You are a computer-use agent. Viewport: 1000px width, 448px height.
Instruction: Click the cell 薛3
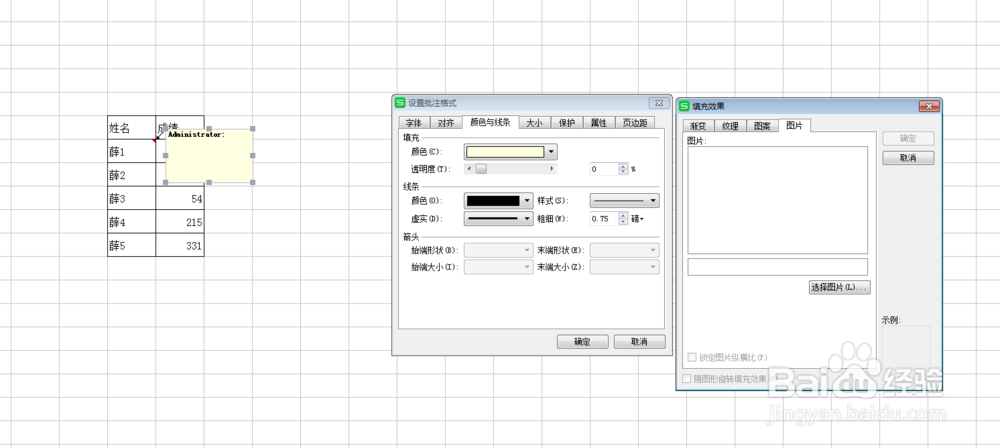131,198
